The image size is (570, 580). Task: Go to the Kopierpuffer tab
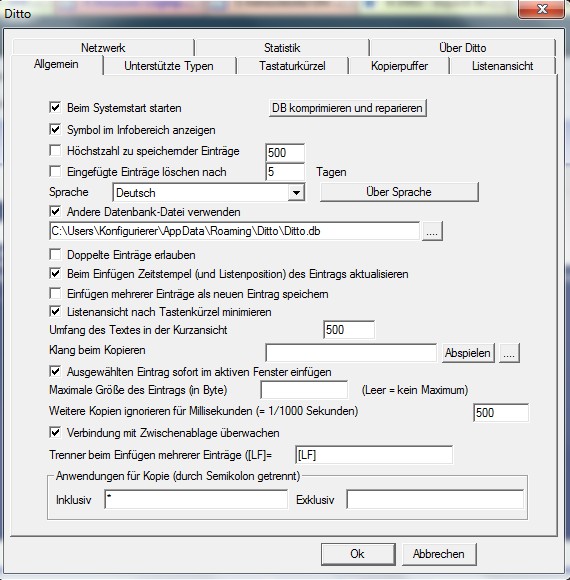click(x=399, y=66)
